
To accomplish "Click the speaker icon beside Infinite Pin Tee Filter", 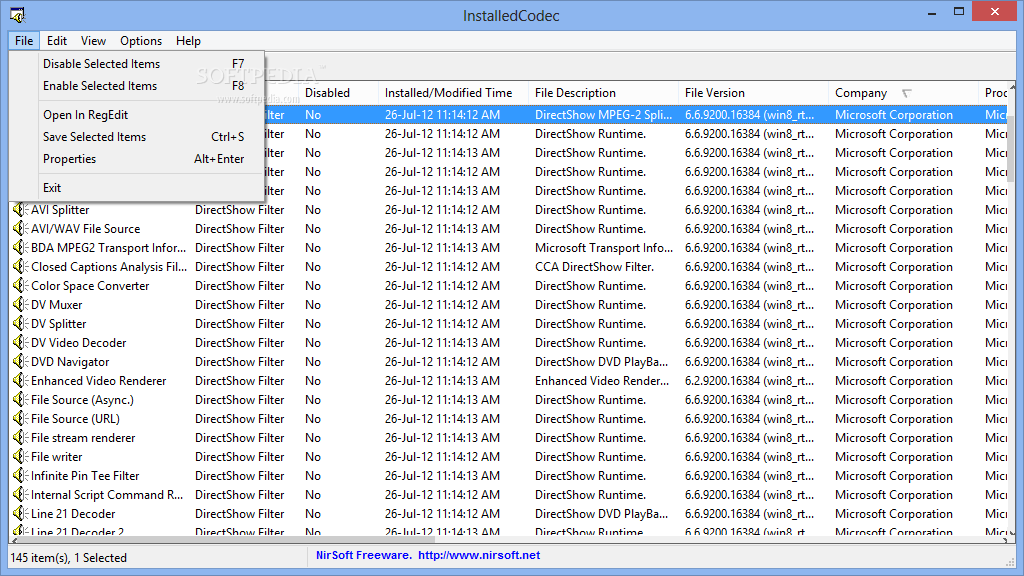I will (x=20, y=475).
